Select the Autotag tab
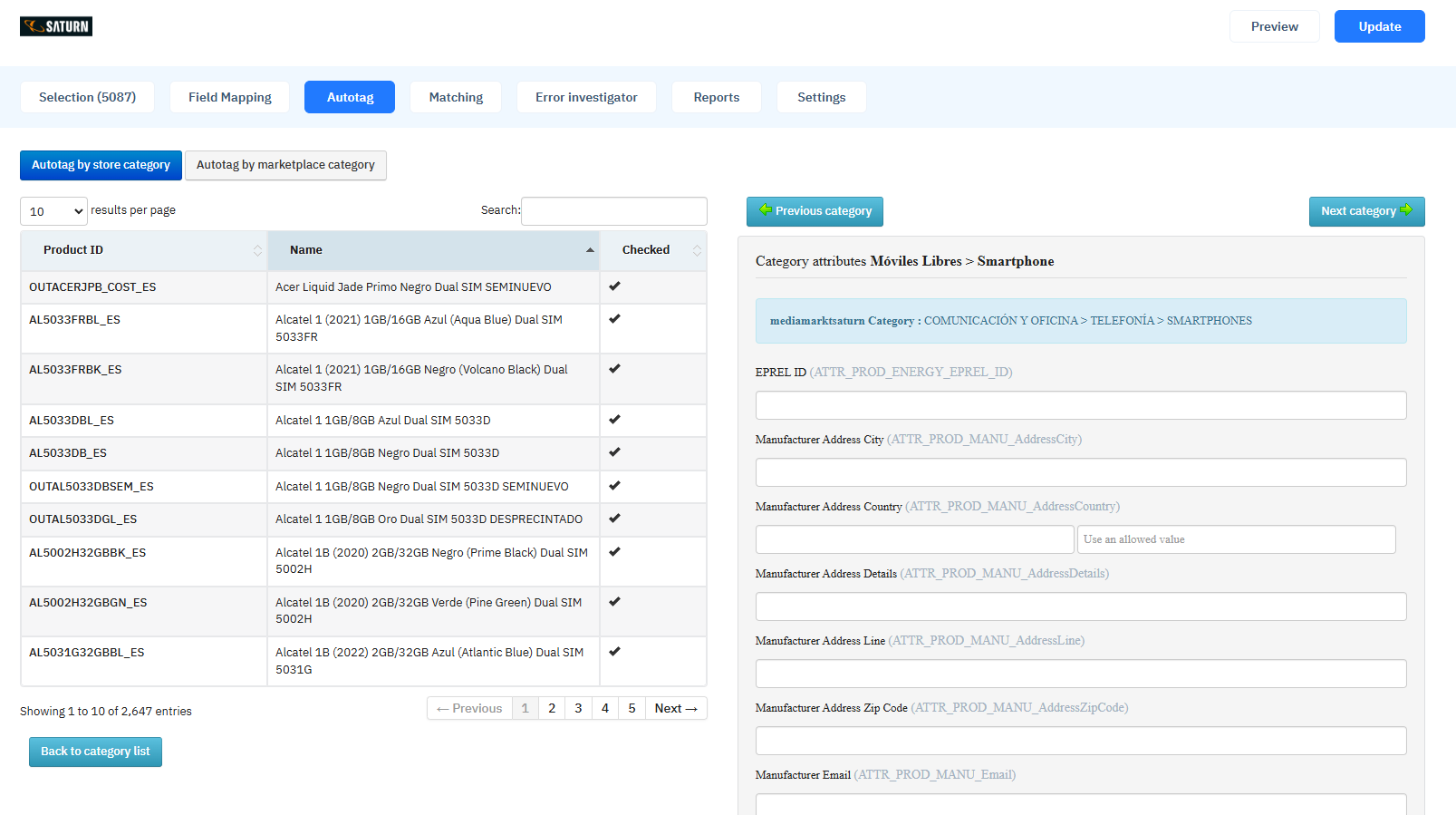1456x815 pixels. (350, 97)
